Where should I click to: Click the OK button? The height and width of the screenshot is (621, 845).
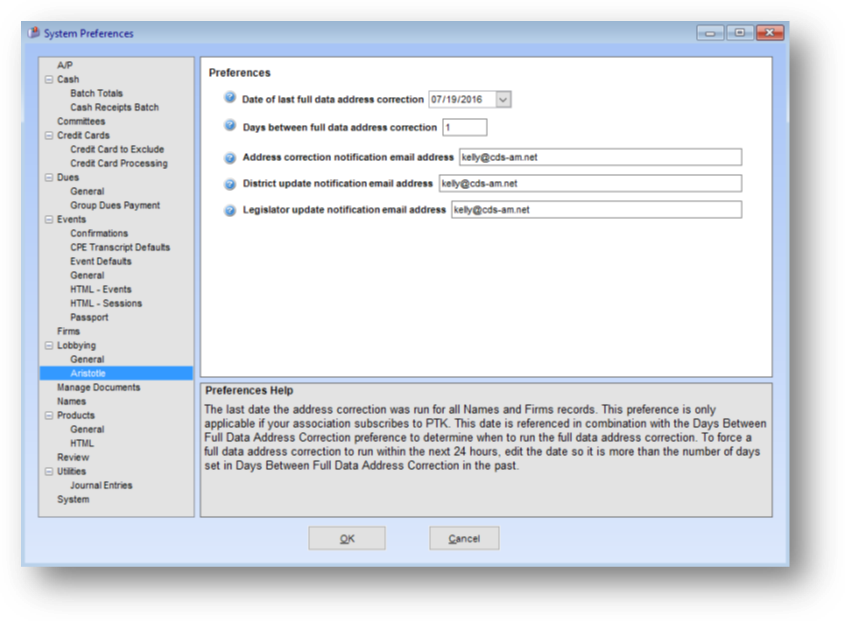coord(347,539)
